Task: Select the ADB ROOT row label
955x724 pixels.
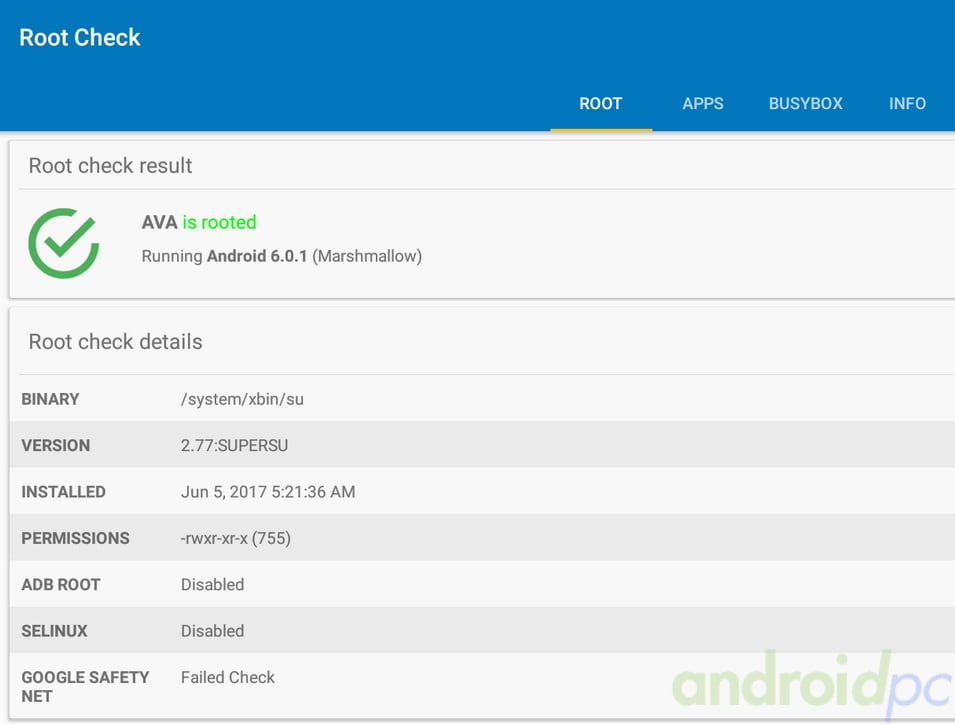Action: point(61,585)
